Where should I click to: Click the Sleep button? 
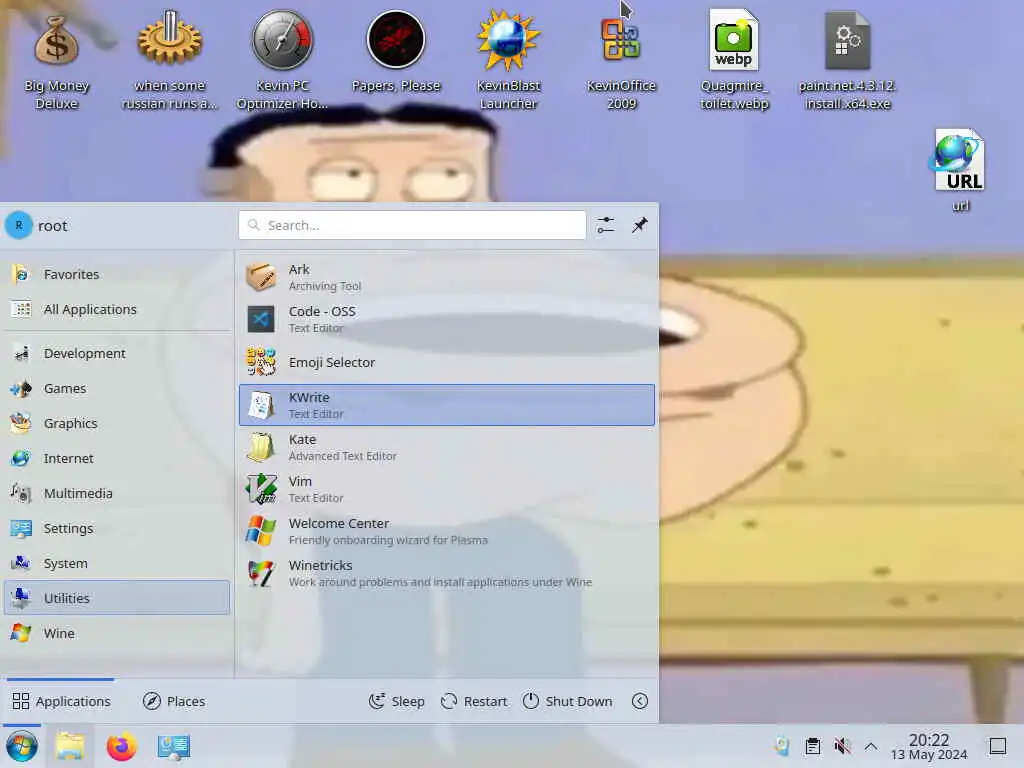click(396, 701)
